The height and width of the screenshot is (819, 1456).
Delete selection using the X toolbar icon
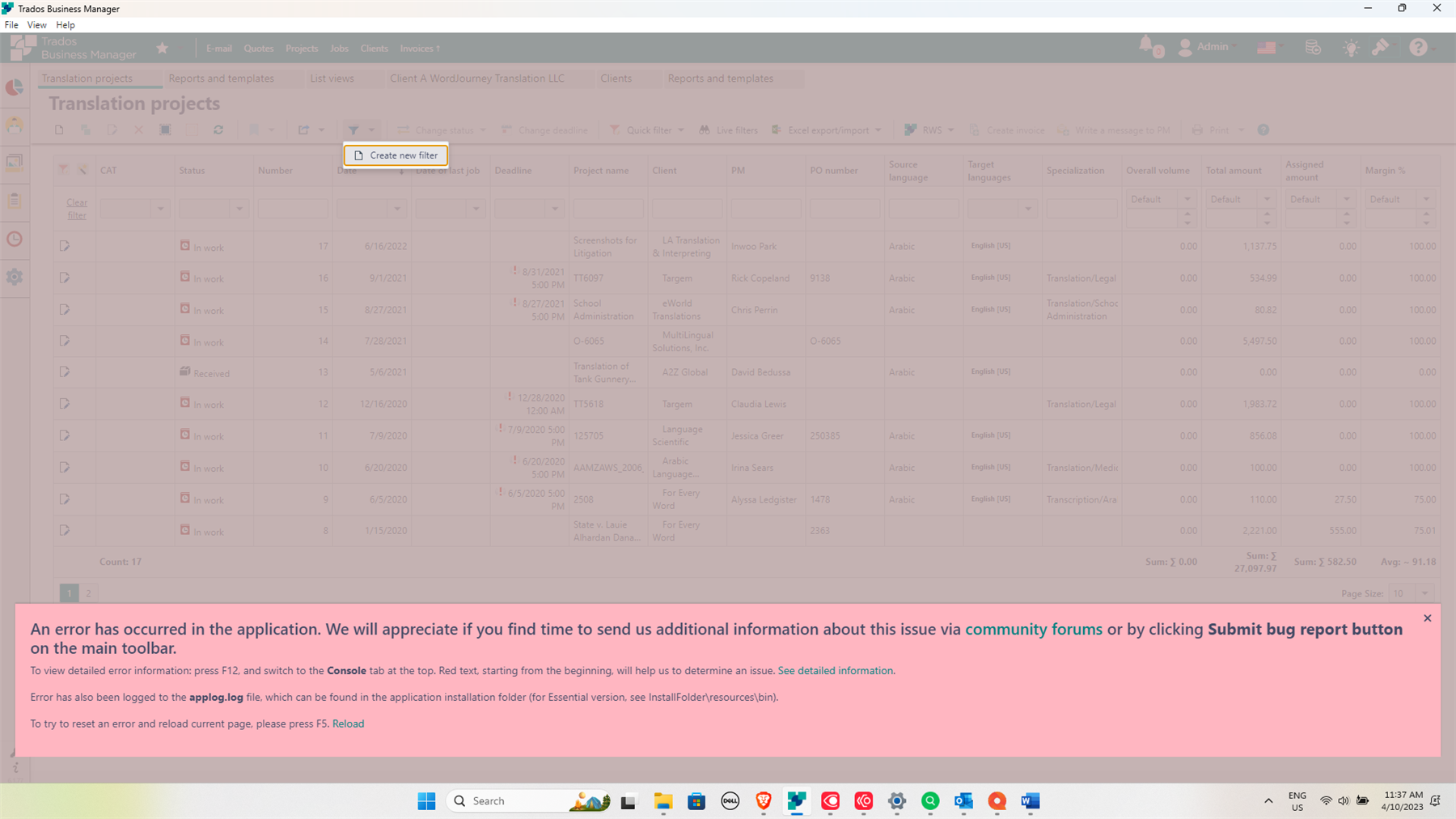[138, 129]
